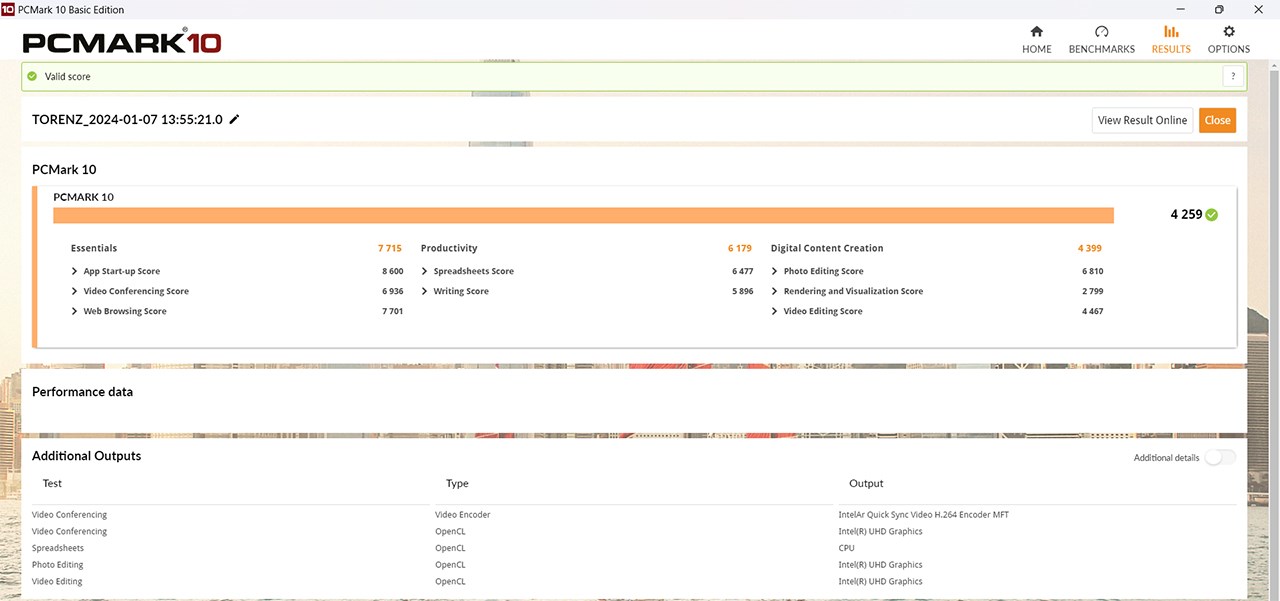Click Digital Content Creation score 4 399

(x=1090, y=248)
